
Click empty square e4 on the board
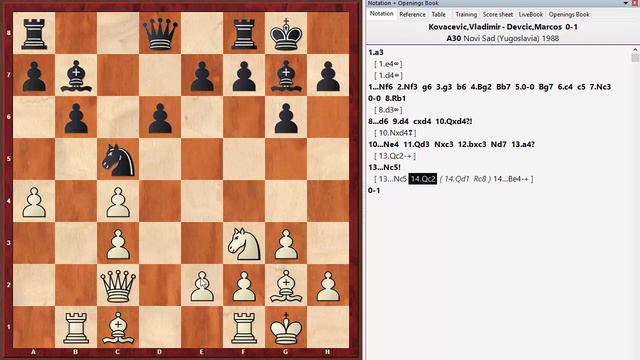tap(202, 202)
